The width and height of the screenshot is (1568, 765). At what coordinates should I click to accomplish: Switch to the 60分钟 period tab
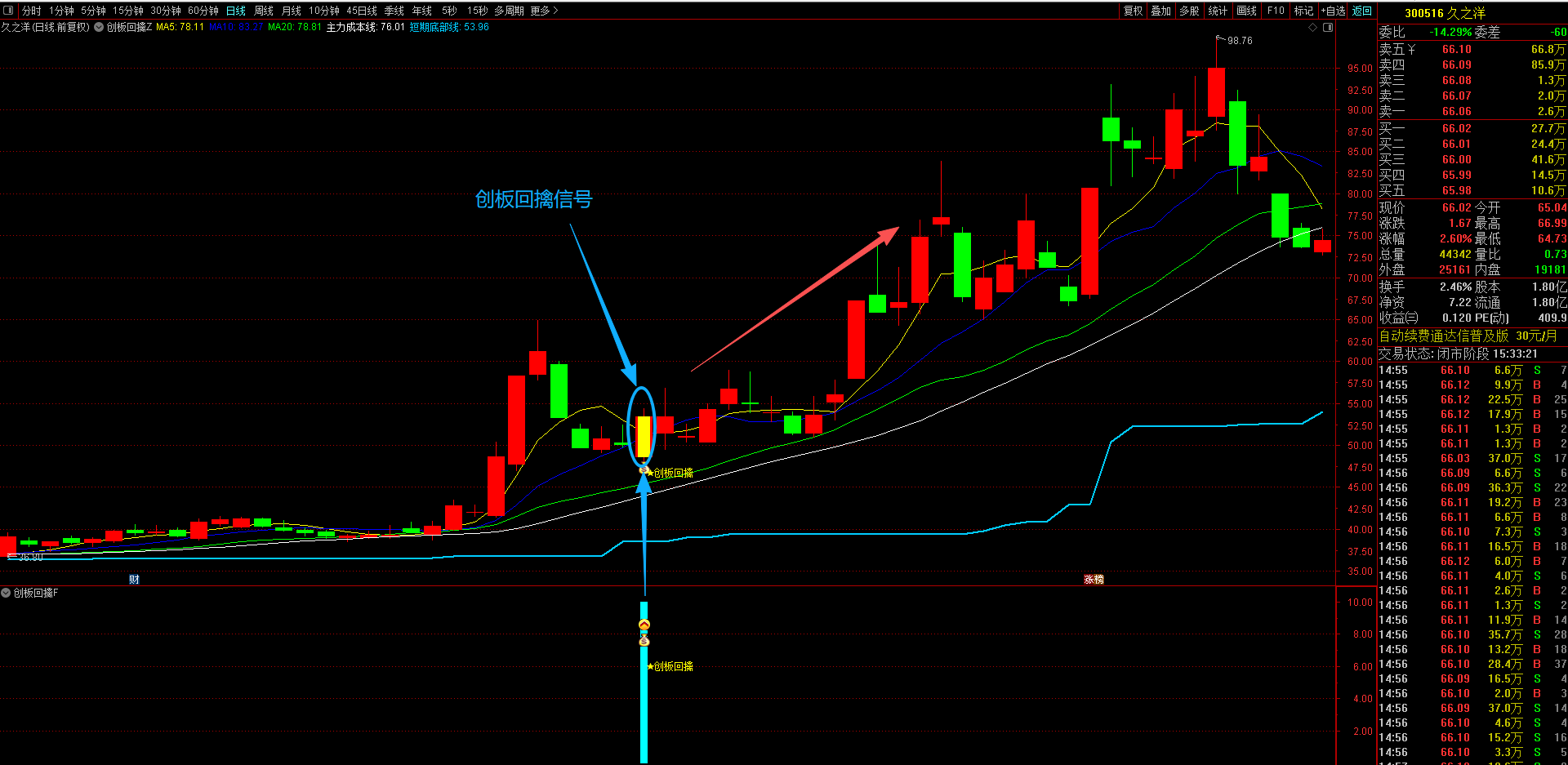pyautogui.click(x=203, y=11)
